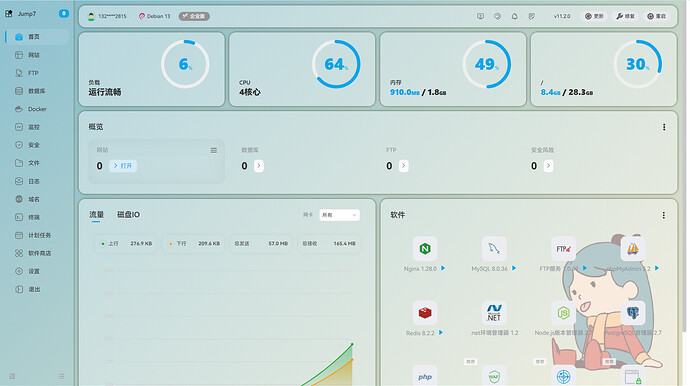Open 安全 (Security) in the sidebar
This screenshot has height=386, width=690.
coord(37,145)
